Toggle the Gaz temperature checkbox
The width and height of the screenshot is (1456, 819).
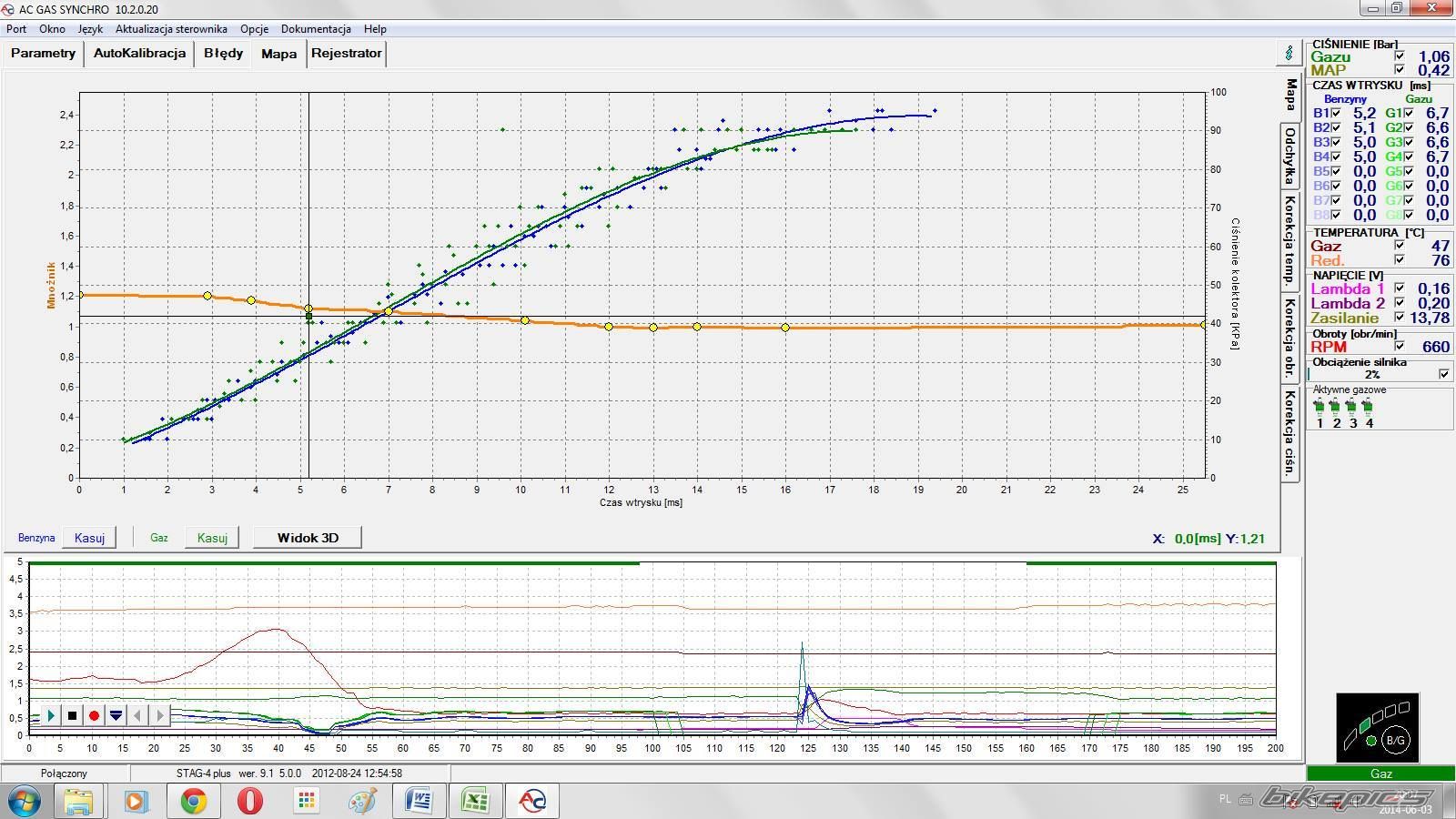(1400, 246)
